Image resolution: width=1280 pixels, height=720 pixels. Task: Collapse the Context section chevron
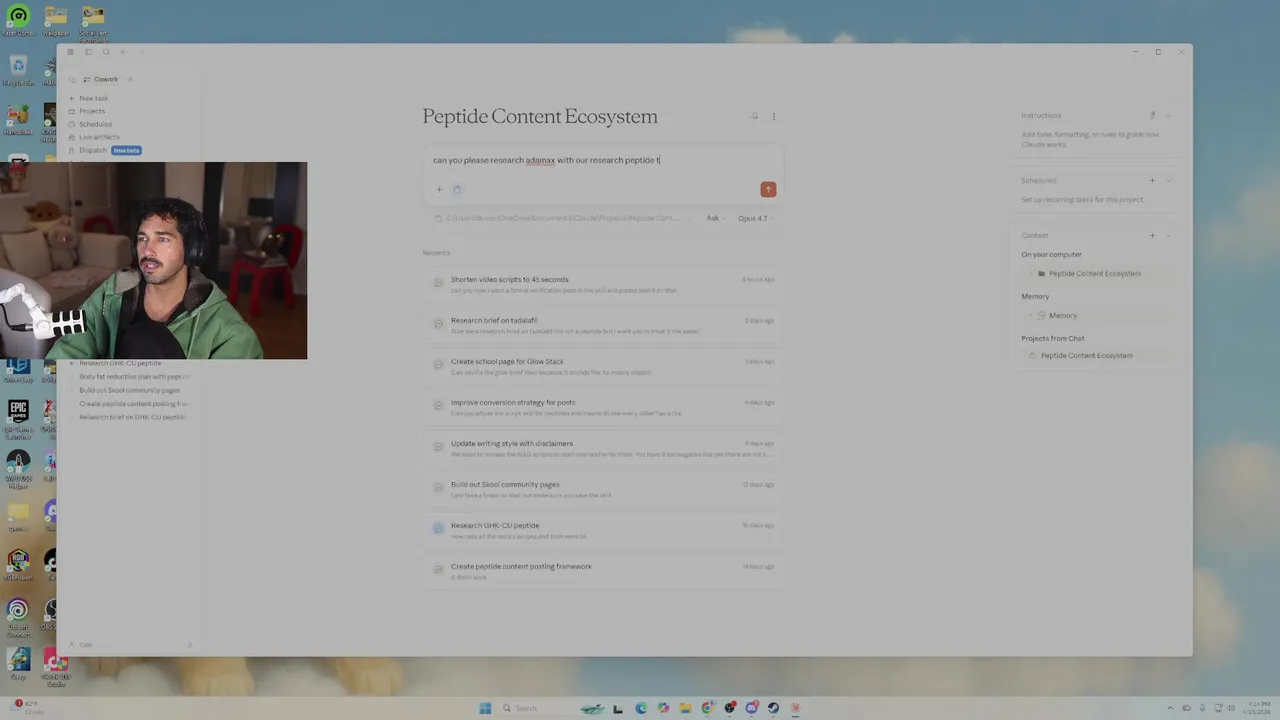pyautogui.click(x=1168, y=235)
